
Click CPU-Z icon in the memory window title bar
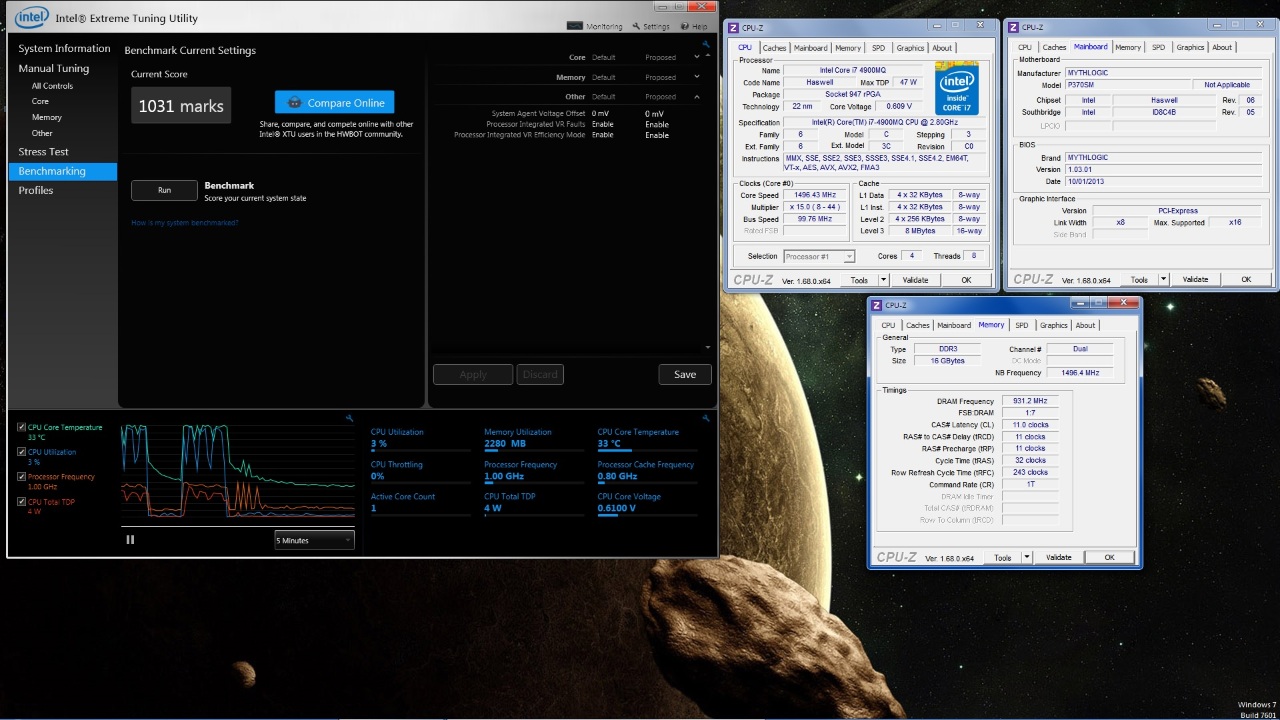point(877,305)
